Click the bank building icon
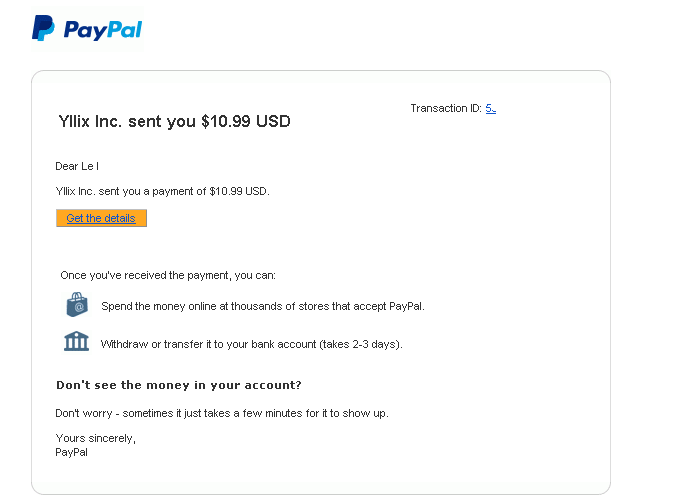 tap(76, 342)
